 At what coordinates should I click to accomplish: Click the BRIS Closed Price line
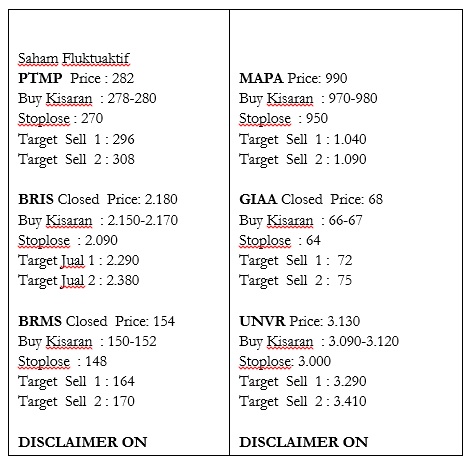(98, 199)
